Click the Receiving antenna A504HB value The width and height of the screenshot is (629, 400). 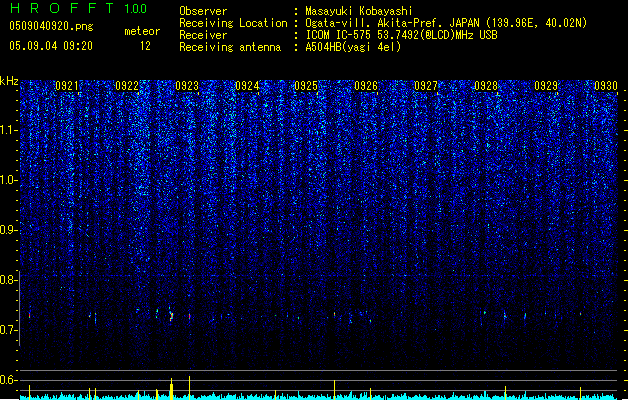(353, 47)
